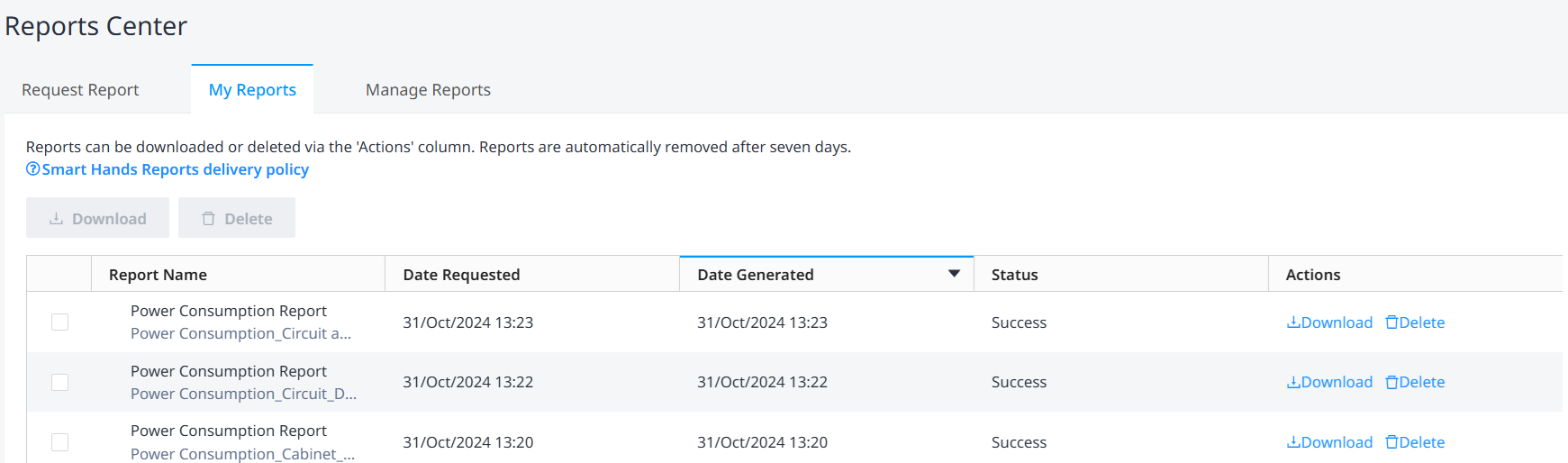The image size is (1568, 463).
Task: Click the tray icon on the top Download button
Action: [56, 219]
